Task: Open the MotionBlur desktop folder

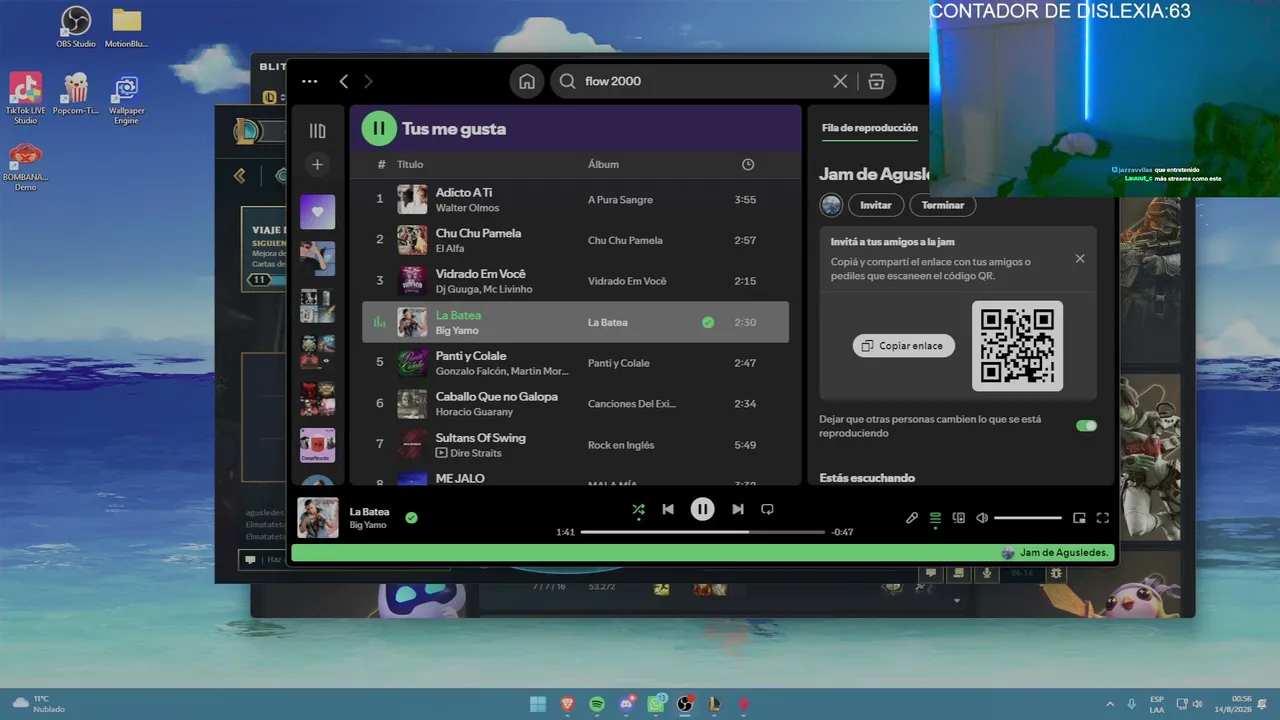Action: pyautogui.click(x=126, y=27)
